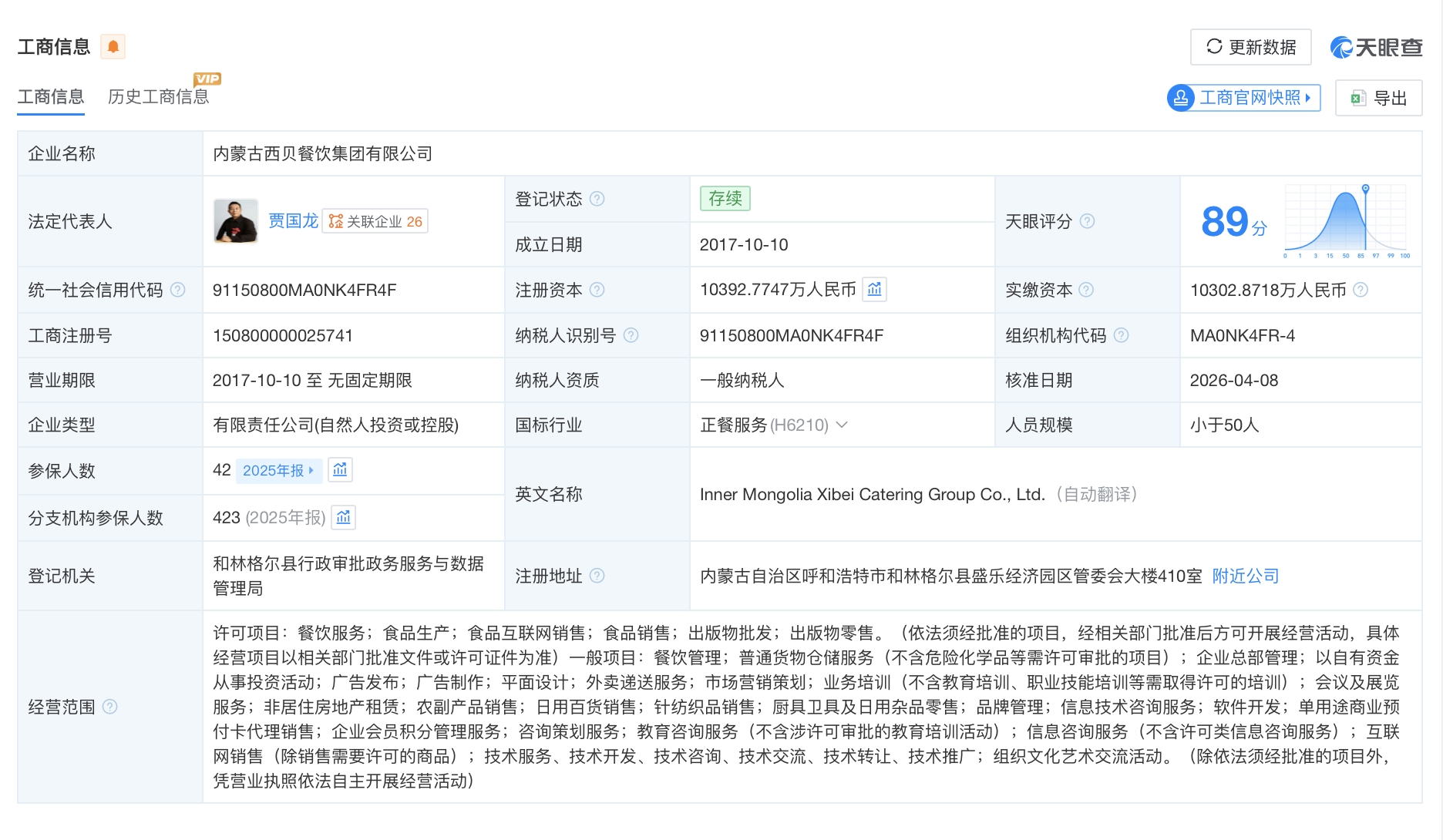
Task: Click credit code 91150800MA0NK4FR4F under 统一社会信用代码
Action: tap(304, 290)
